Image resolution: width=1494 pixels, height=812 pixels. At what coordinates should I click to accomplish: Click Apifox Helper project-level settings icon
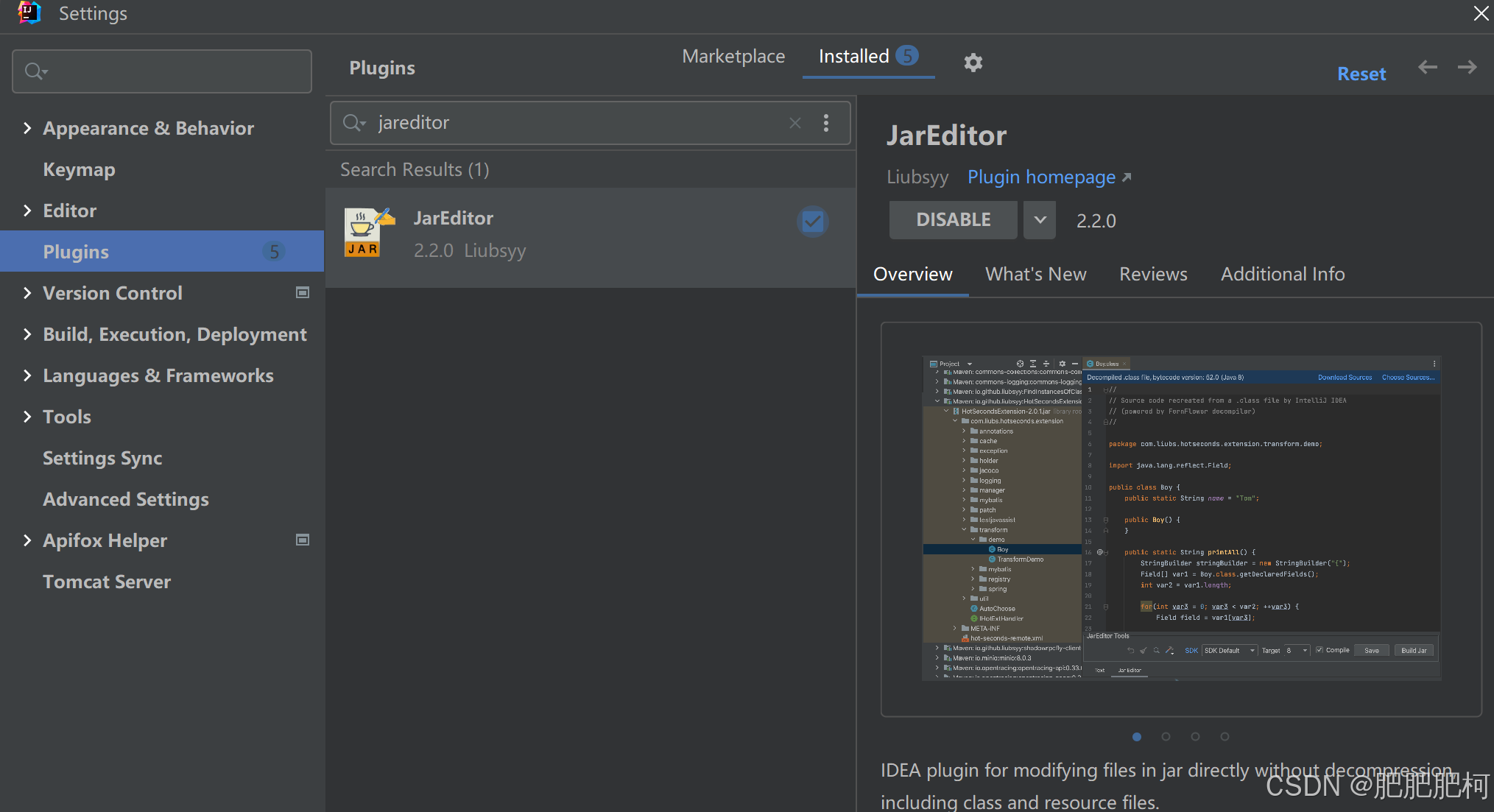[x=302, y=540]
